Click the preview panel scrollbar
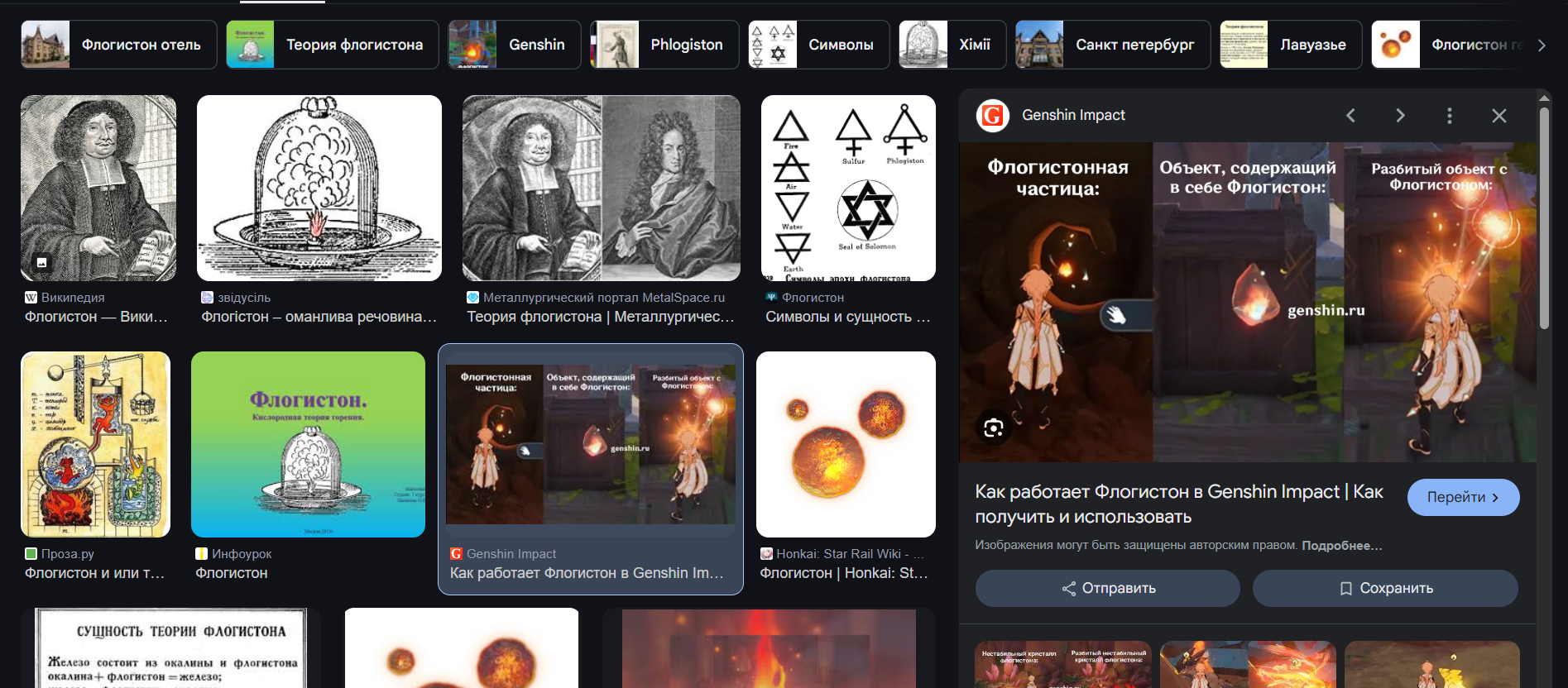This screenshot has width=1568, height=688. (1544, 219)
